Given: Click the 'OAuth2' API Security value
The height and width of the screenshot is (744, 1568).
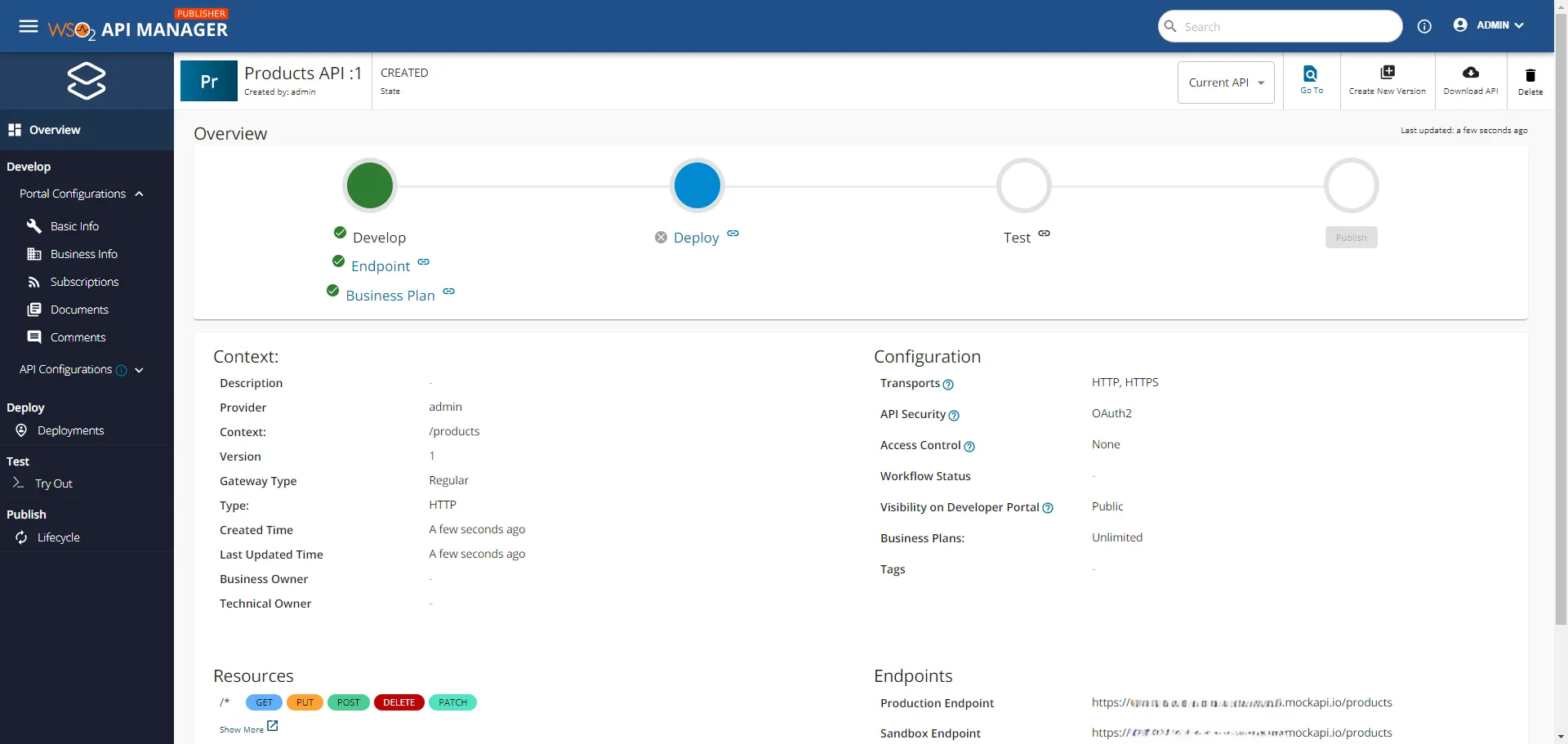Looking at the screenshot, I should click(1111, 413).
